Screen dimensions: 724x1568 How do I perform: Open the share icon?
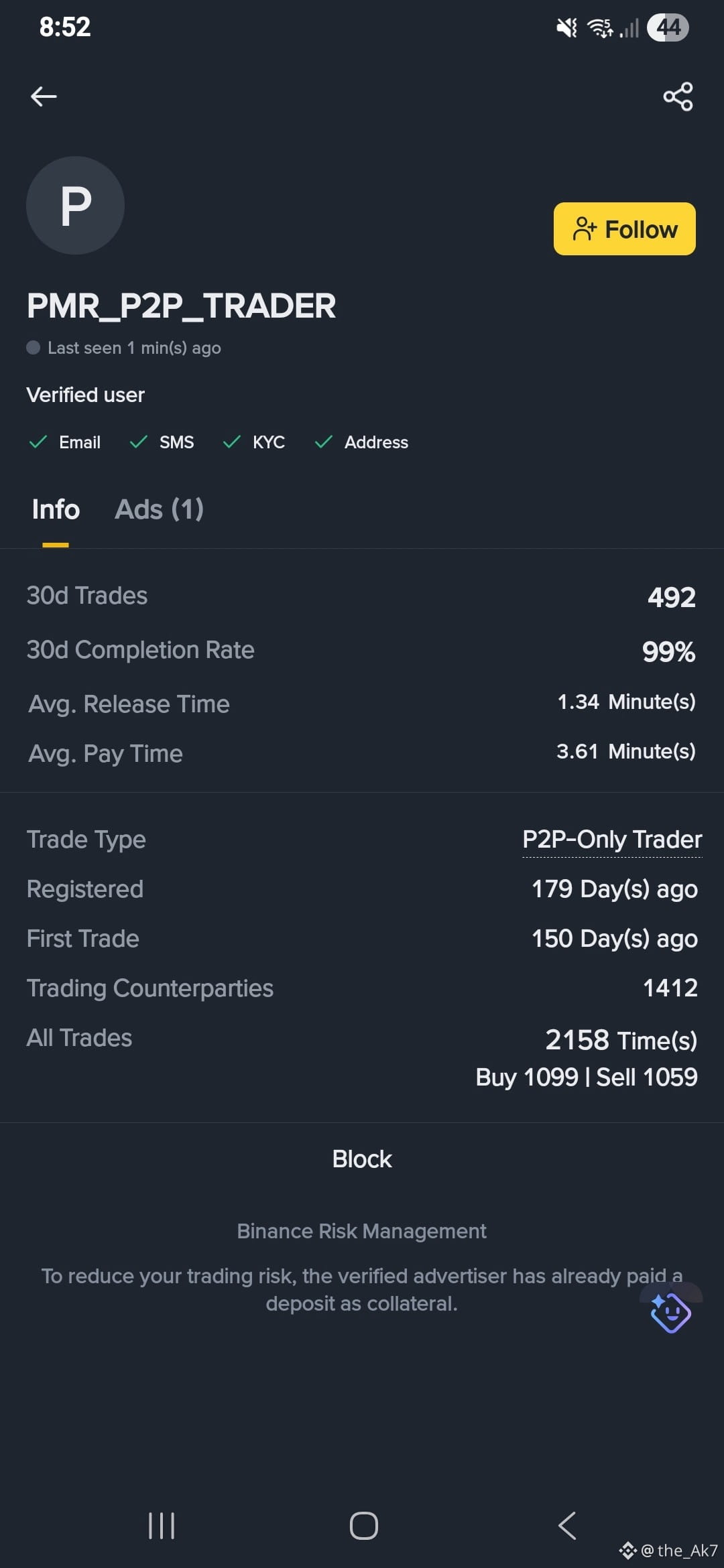[678, 96]
